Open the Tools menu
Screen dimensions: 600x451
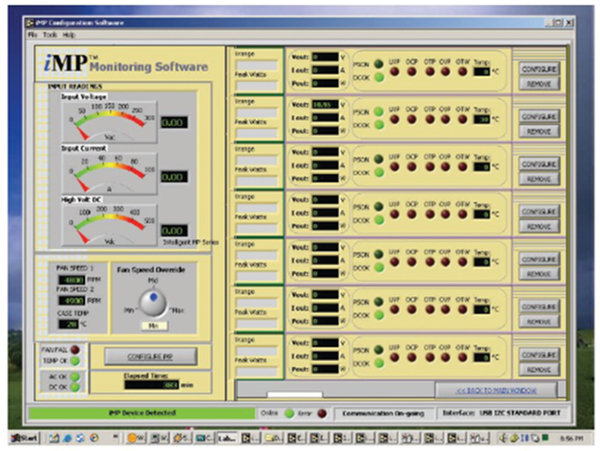50,34
